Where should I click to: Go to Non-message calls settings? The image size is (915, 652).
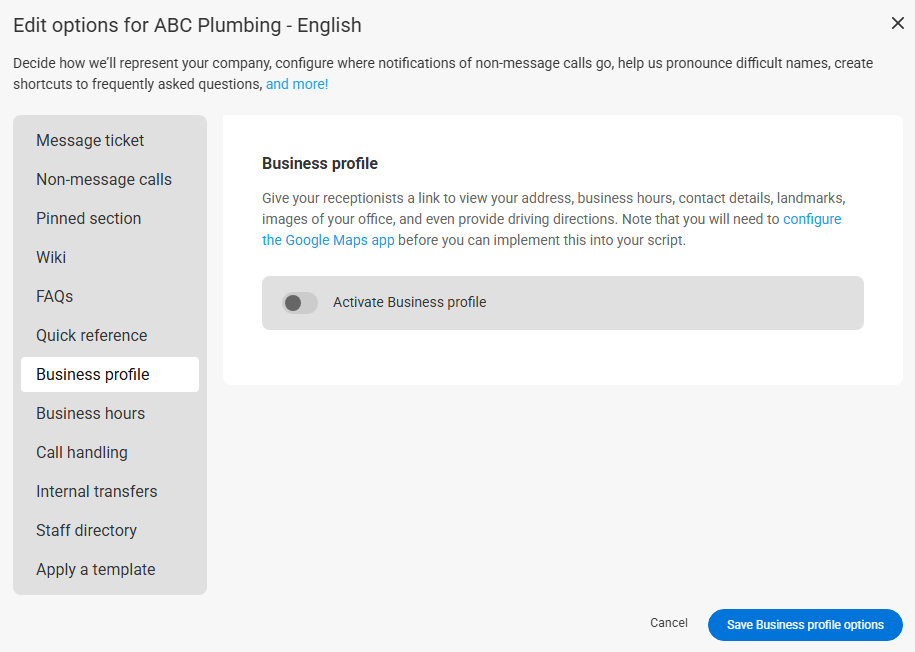[104, 180]
